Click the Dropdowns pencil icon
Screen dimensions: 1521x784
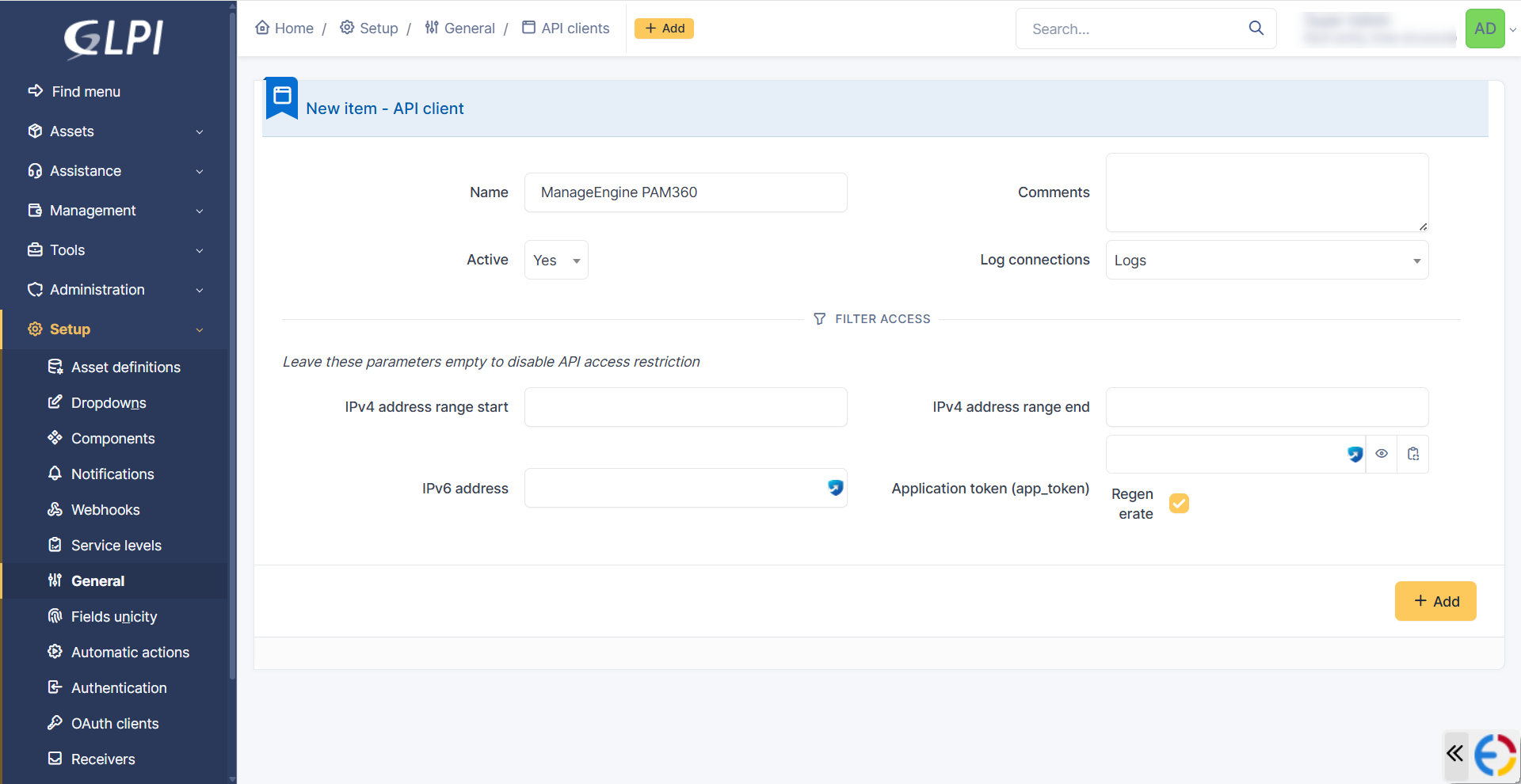pyautogui.click(x=55, y=402)
